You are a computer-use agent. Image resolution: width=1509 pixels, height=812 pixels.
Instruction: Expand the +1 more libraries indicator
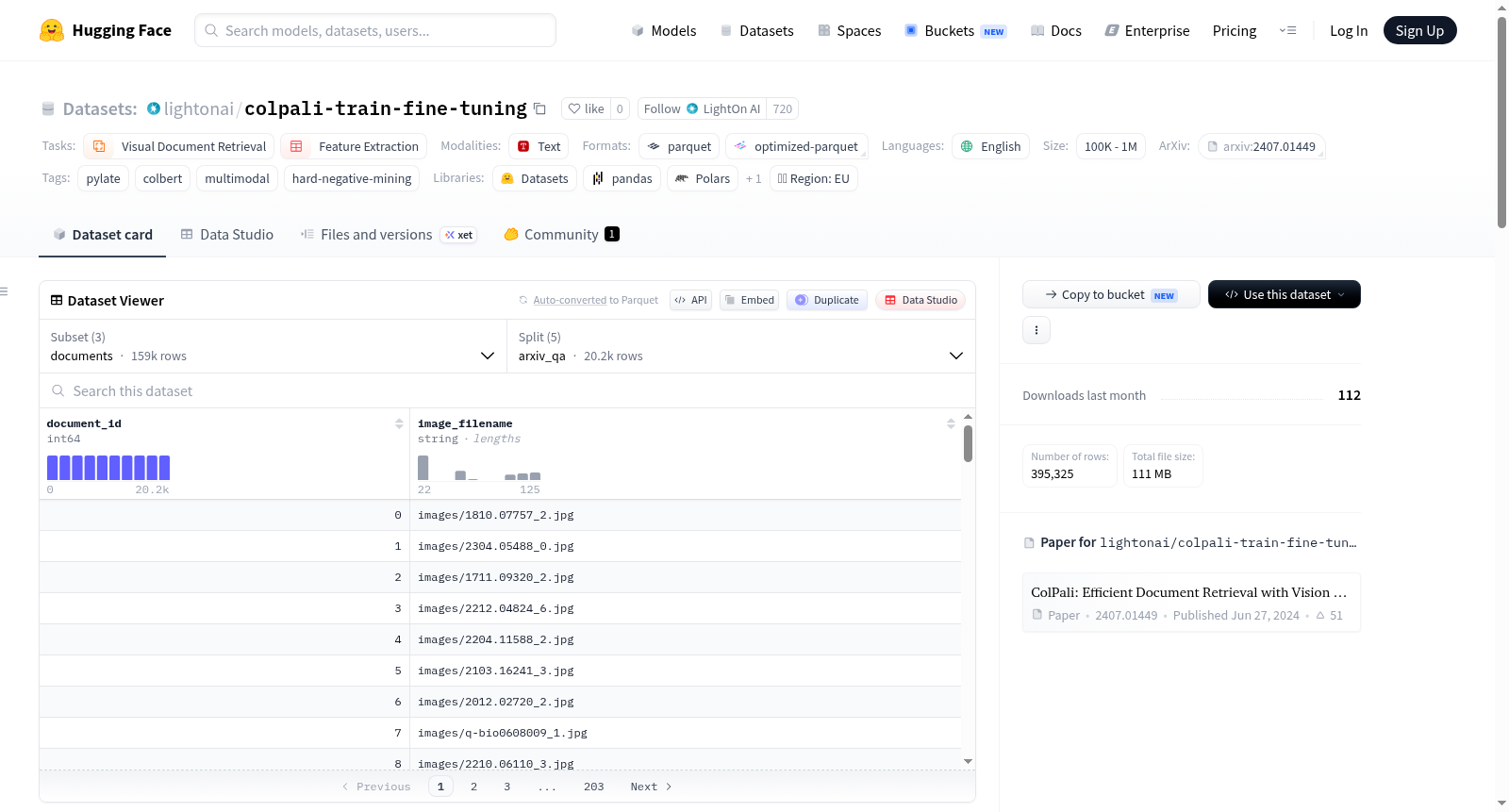[754, 178]
